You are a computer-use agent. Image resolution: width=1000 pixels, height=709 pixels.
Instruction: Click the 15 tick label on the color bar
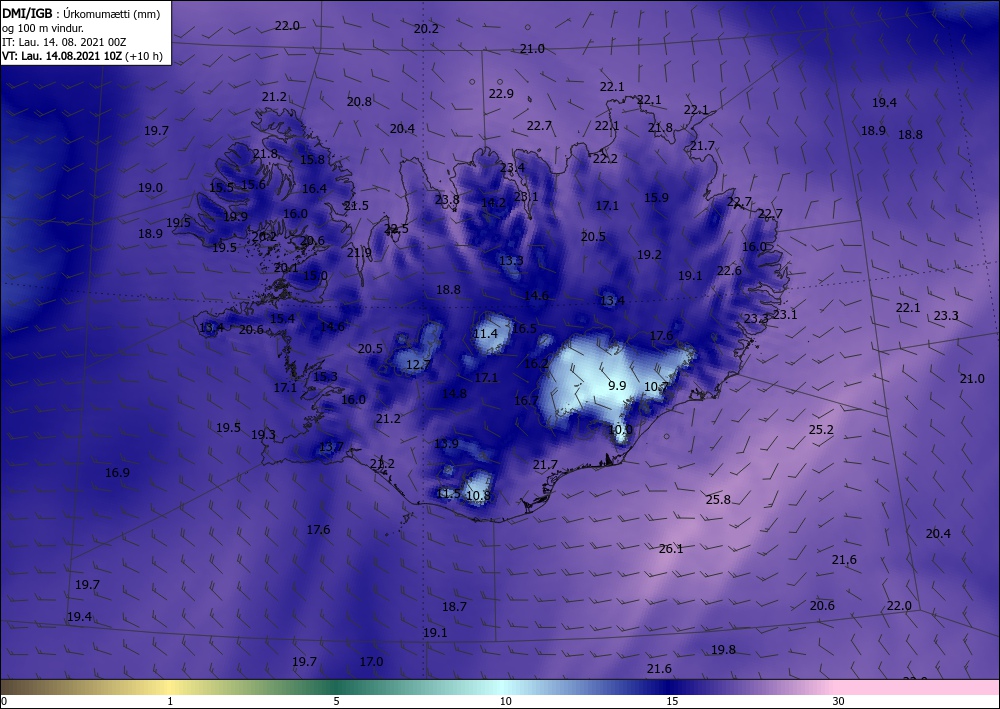tap(672, 701)
